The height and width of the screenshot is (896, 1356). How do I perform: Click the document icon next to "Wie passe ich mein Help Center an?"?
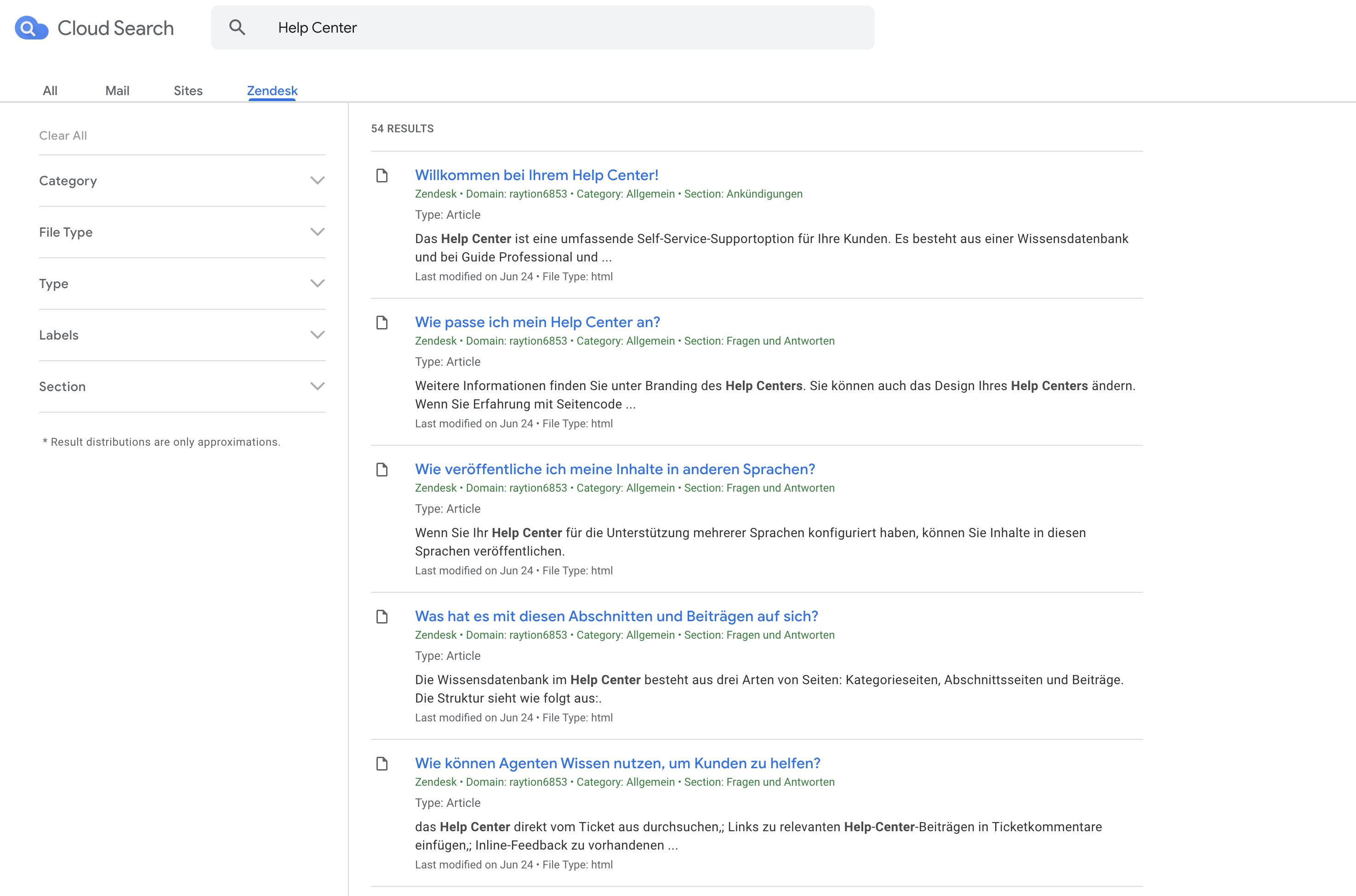[382, 322]
